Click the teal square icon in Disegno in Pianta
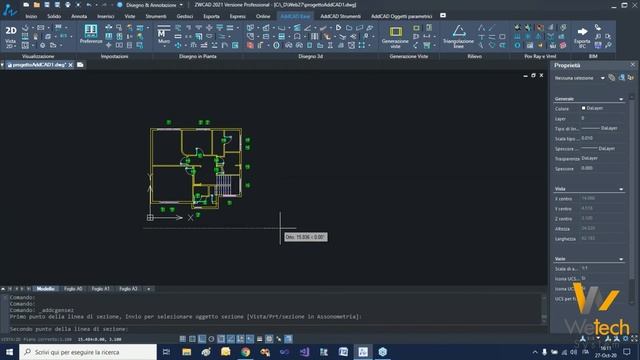This screenshot has width=640, height=360. 235,45
